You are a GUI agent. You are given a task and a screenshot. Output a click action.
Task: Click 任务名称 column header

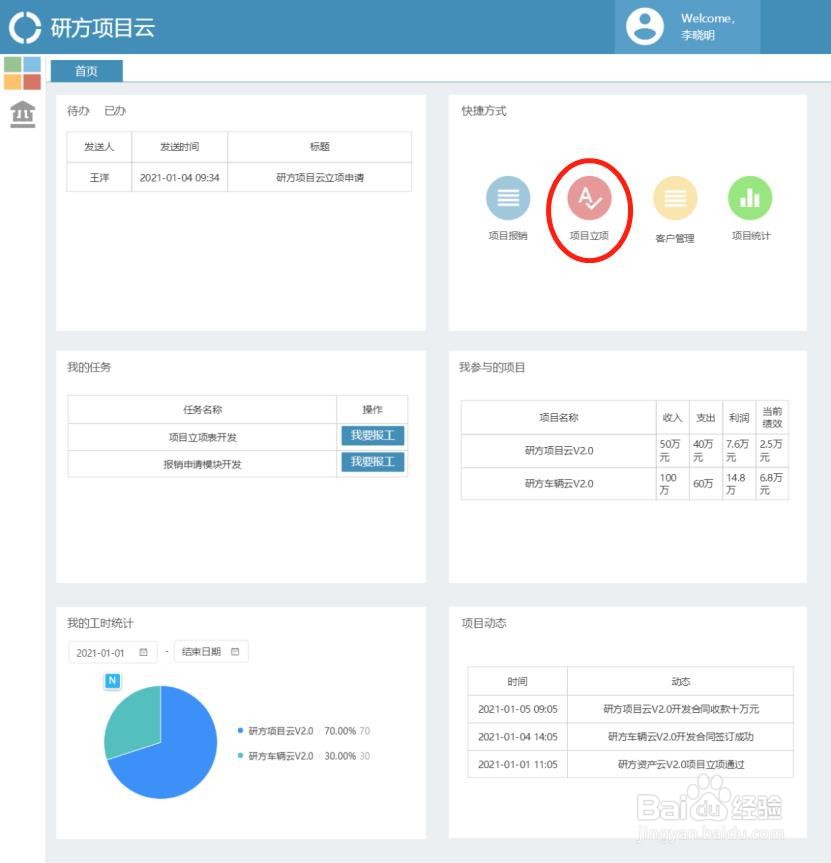coord(203,409)
